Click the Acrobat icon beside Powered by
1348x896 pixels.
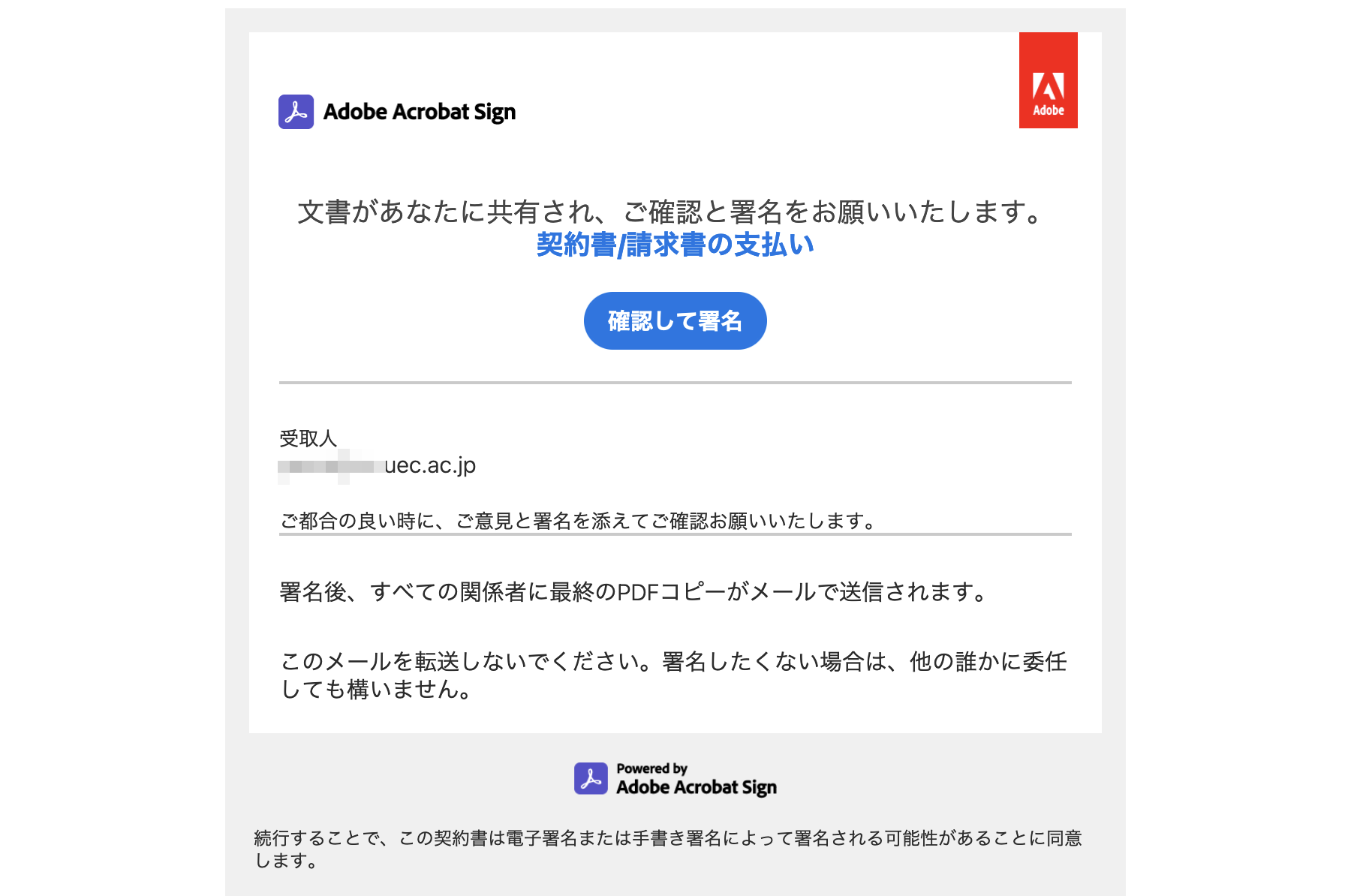[591, 778]
